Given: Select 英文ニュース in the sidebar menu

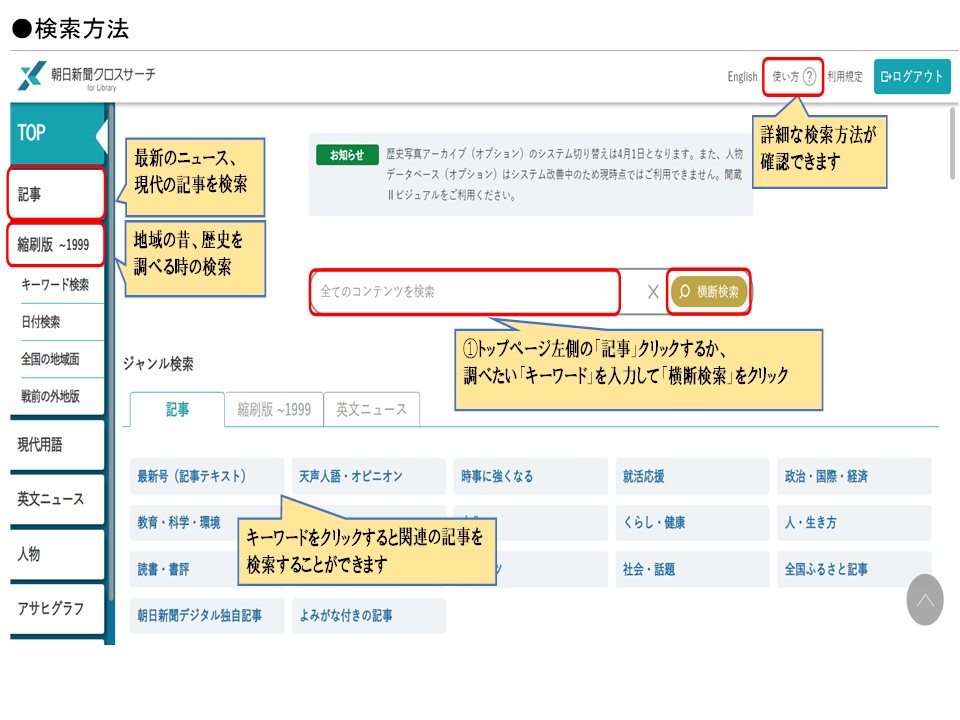Looking at the screenshot, I should click(57, 499).
